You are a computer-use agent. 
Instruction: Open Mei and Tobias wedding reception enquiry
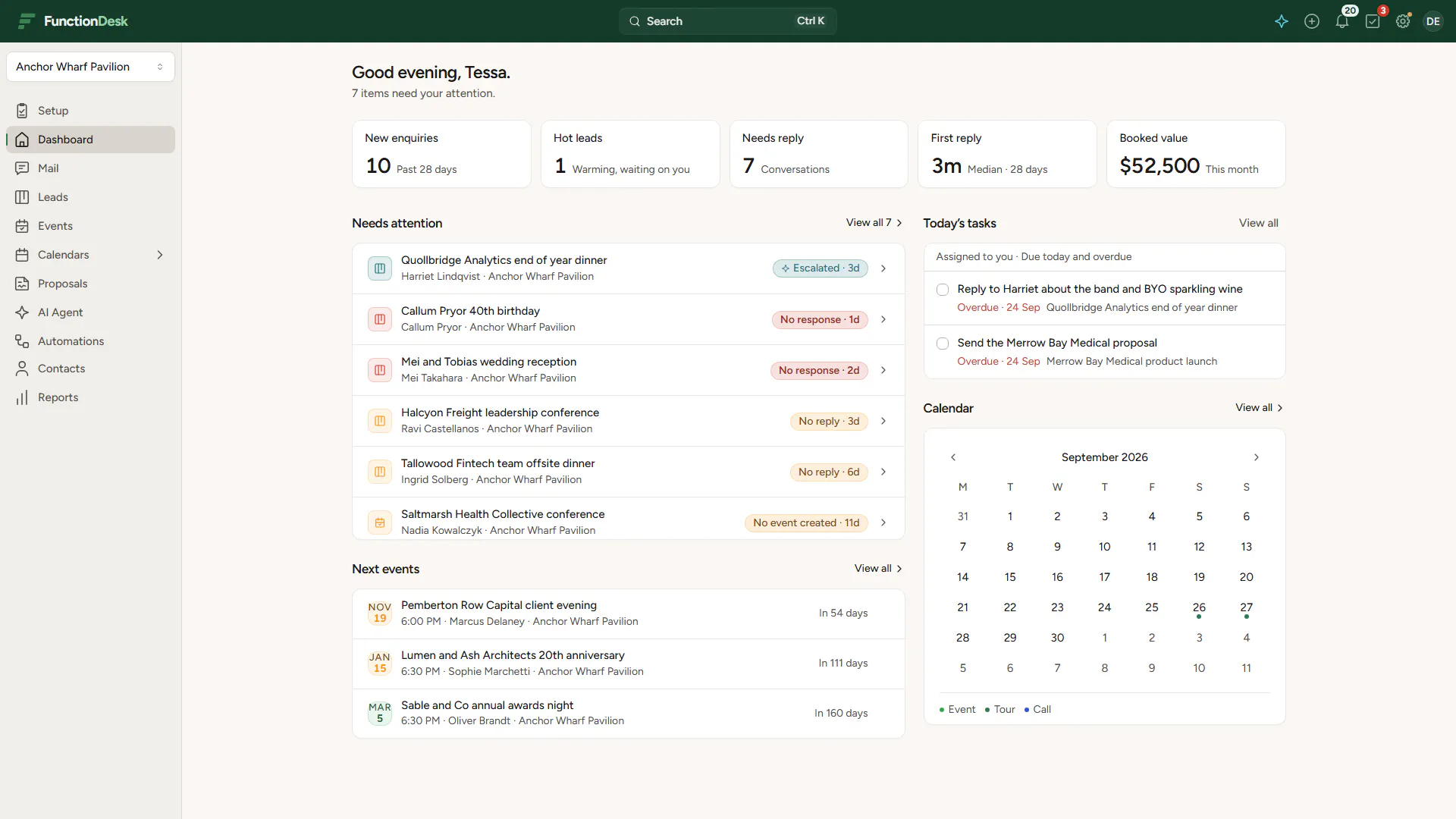click(629, 370)
